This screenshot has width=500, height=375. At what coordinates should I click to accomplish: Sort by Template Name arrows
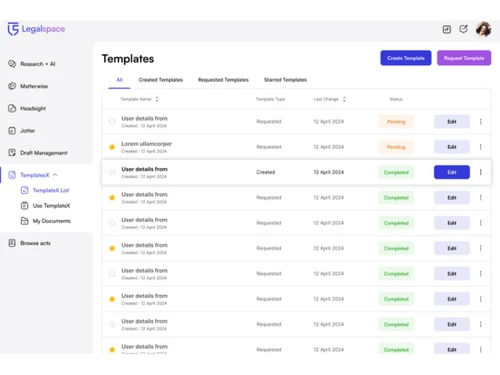pos(157,99)
